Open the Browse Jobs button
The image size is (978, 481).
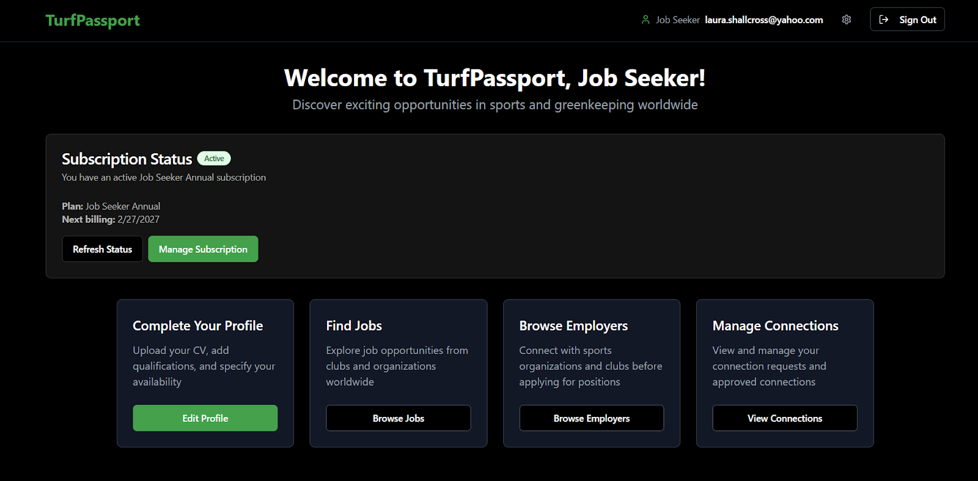click(398, 418)
